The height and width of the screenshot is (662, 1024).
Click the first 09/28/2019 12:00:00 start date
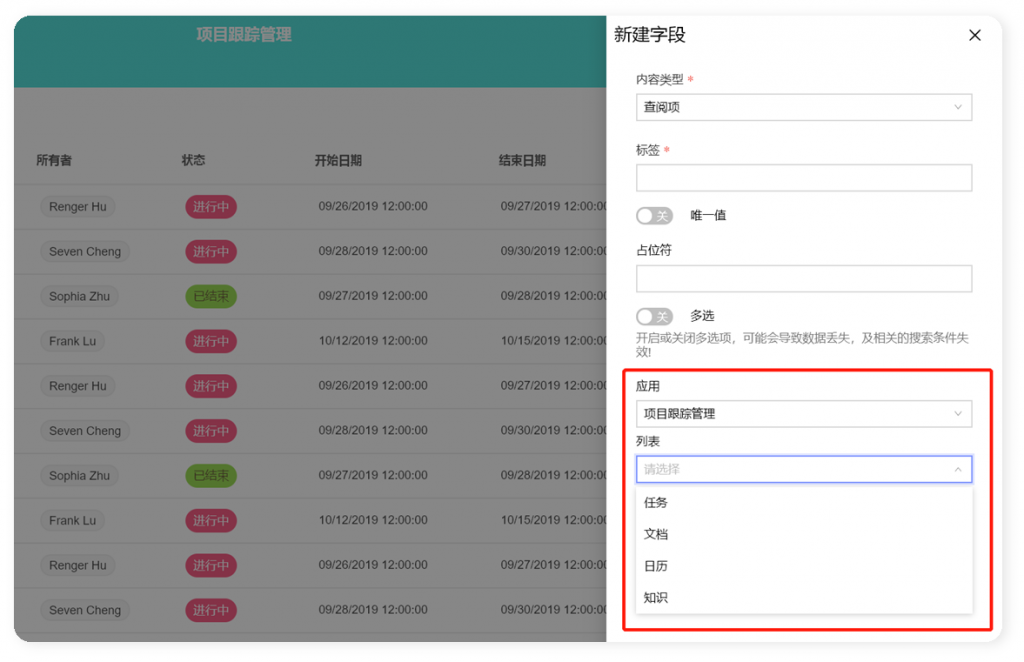click(x=373, y=251)
